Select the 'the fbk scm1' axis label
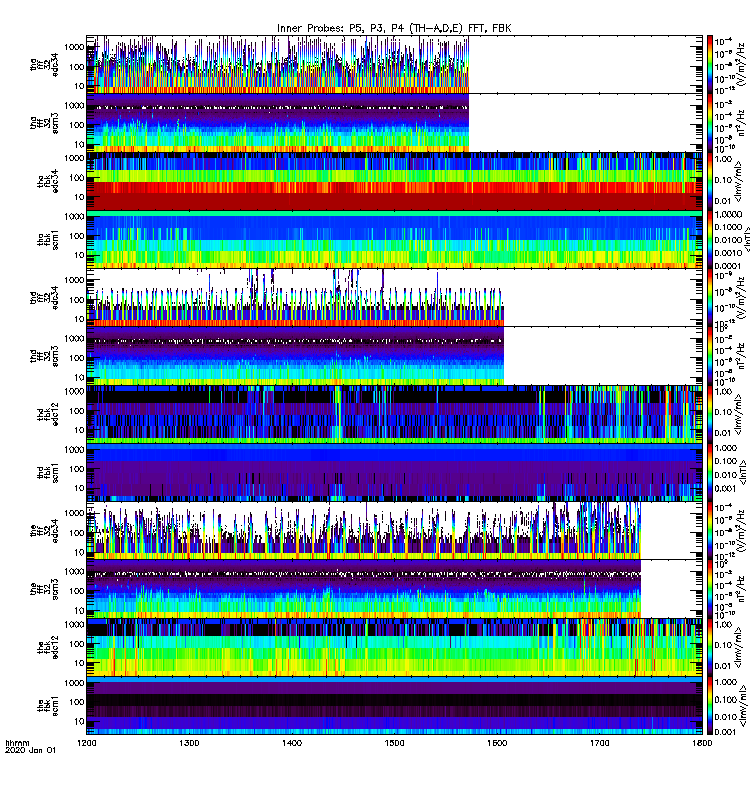750x800 pixels. point(48,706)
